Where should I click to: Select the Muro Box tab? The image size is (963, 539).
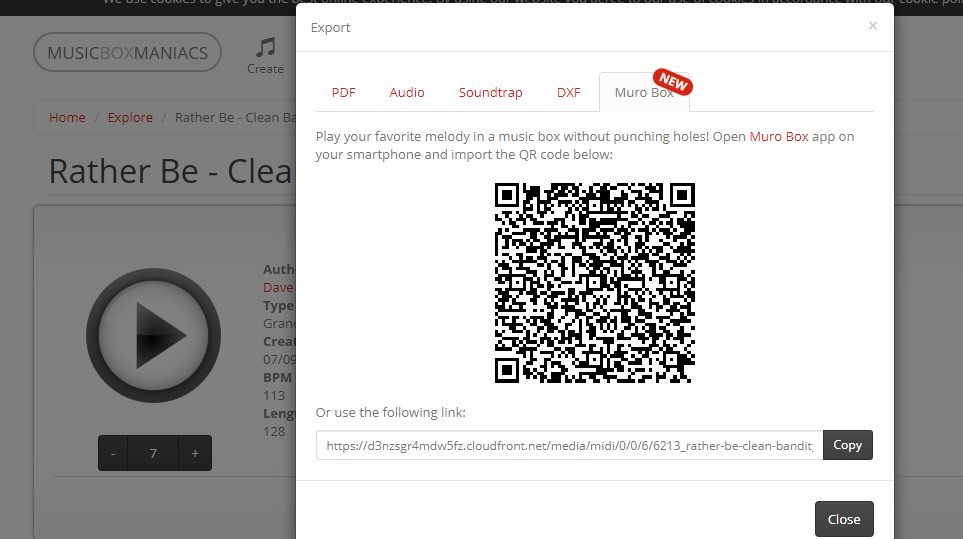(x=644, y=93)
